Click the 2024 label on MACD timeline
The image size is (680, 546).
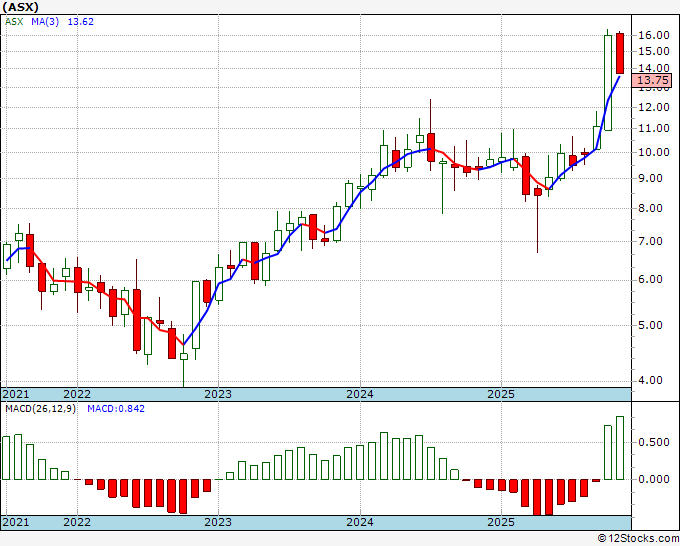click(x=360, y=522)
